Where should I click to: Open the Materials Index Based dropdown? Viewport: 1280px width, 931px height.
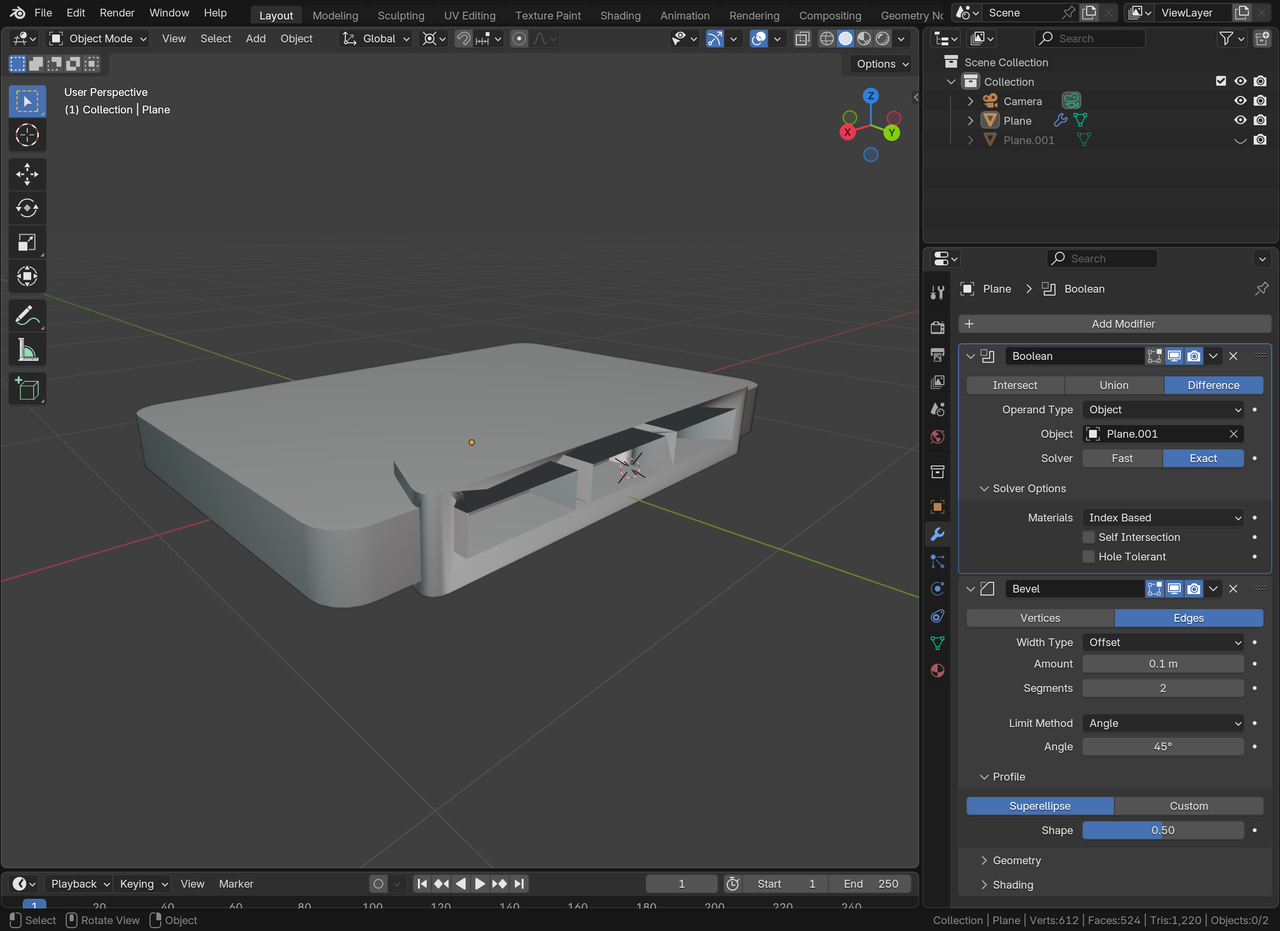(1163, 518)
